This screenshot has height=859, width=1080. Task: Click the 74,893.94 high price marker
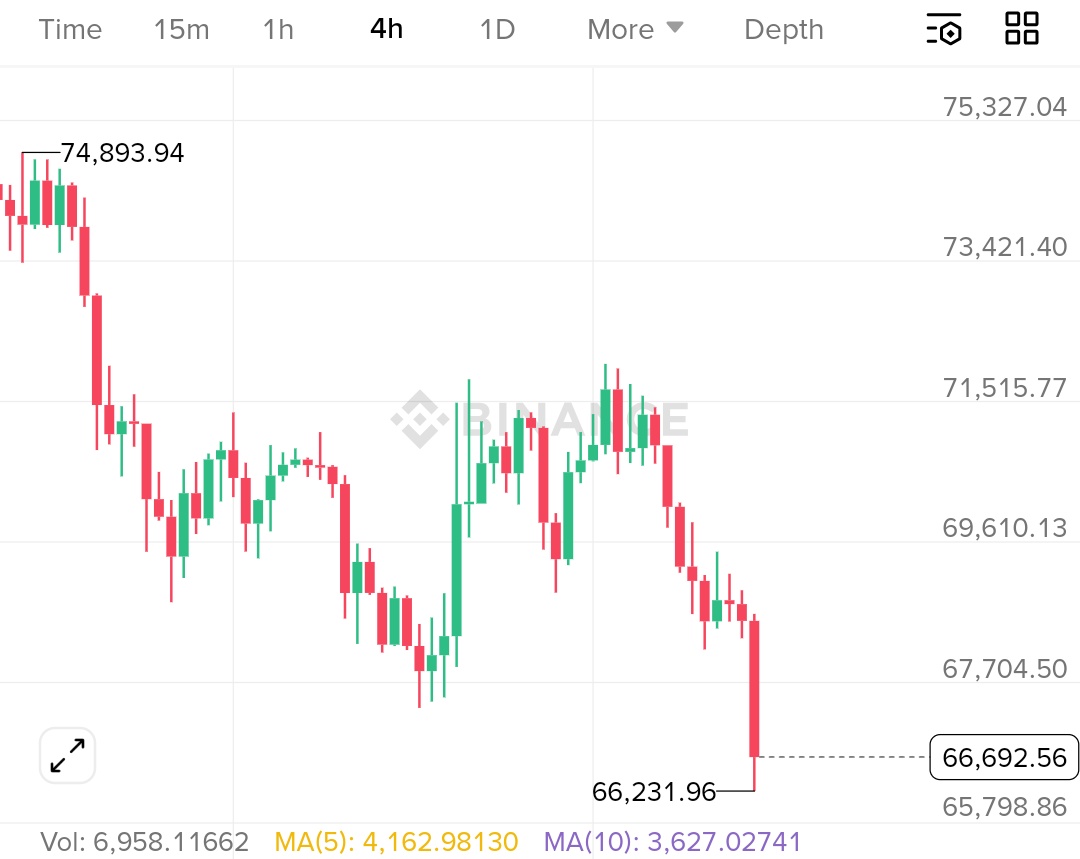coord(122,153)
